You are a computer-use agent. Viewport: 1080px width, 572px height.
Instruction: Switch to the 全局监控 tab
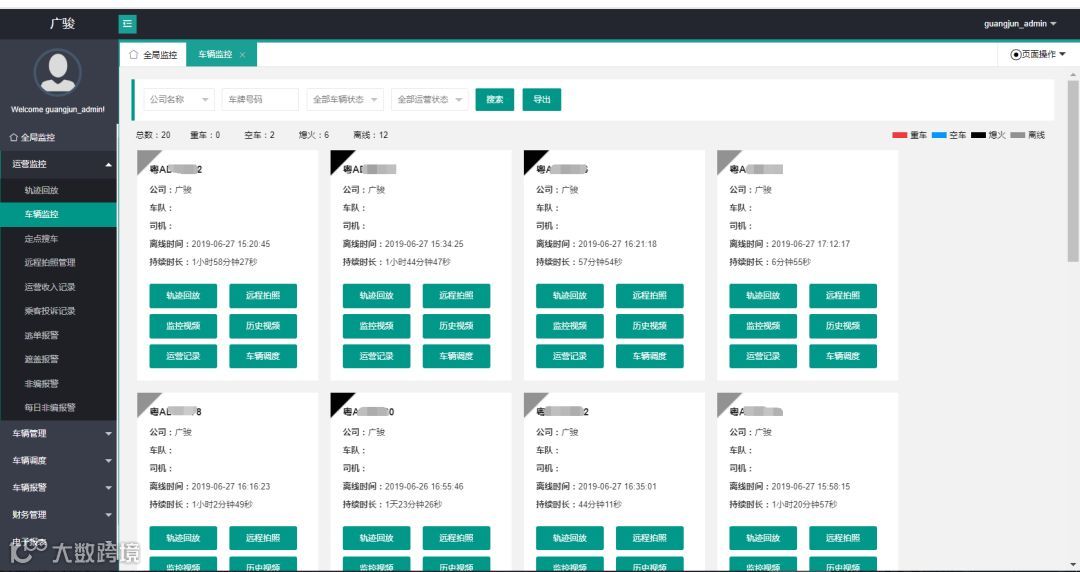[x=153, y=55]
